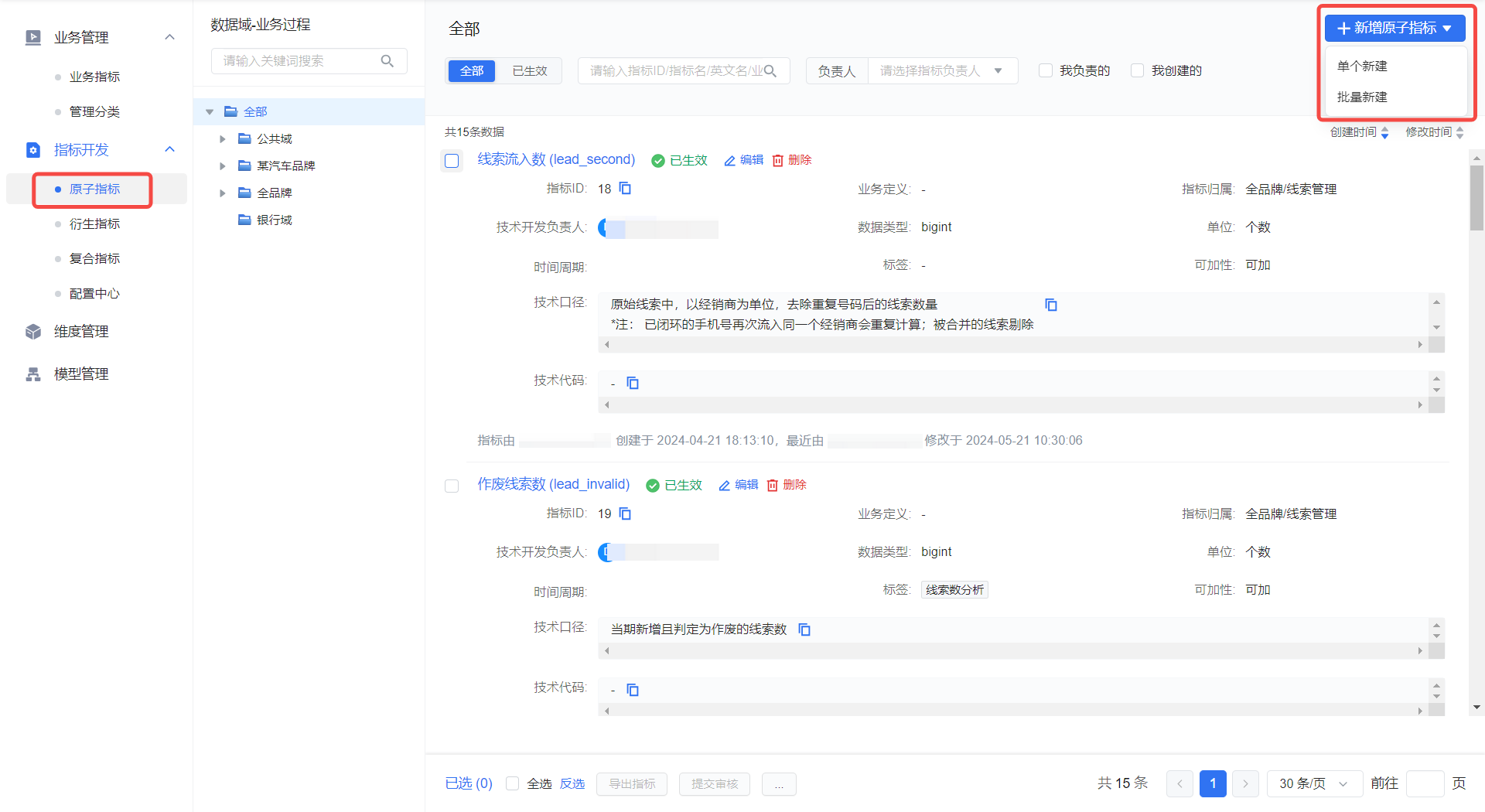Click the 银行域 folder icon
Screen dimensions: 1485x812
coord(244,220)
